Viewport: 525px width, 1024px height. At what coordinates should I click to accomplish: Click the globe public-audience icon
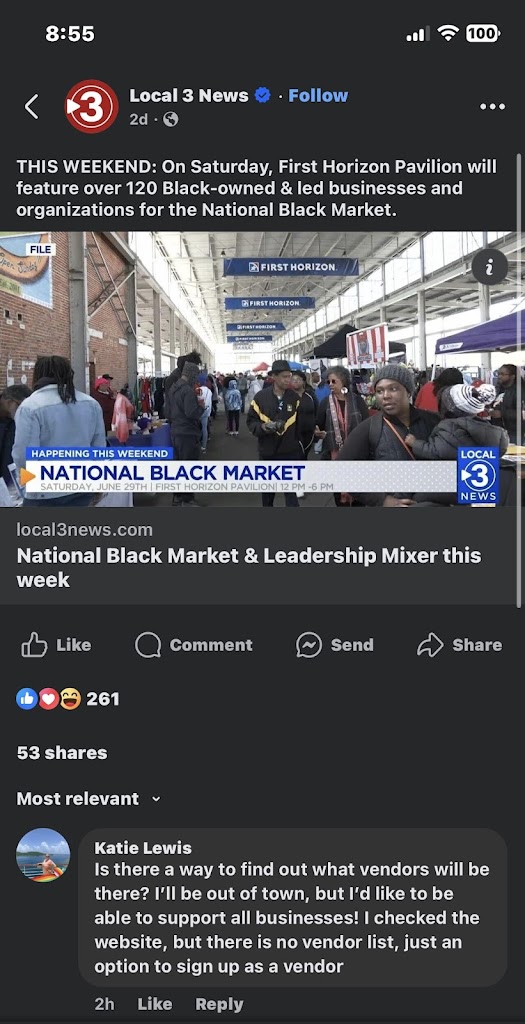(x=170, y=120)
